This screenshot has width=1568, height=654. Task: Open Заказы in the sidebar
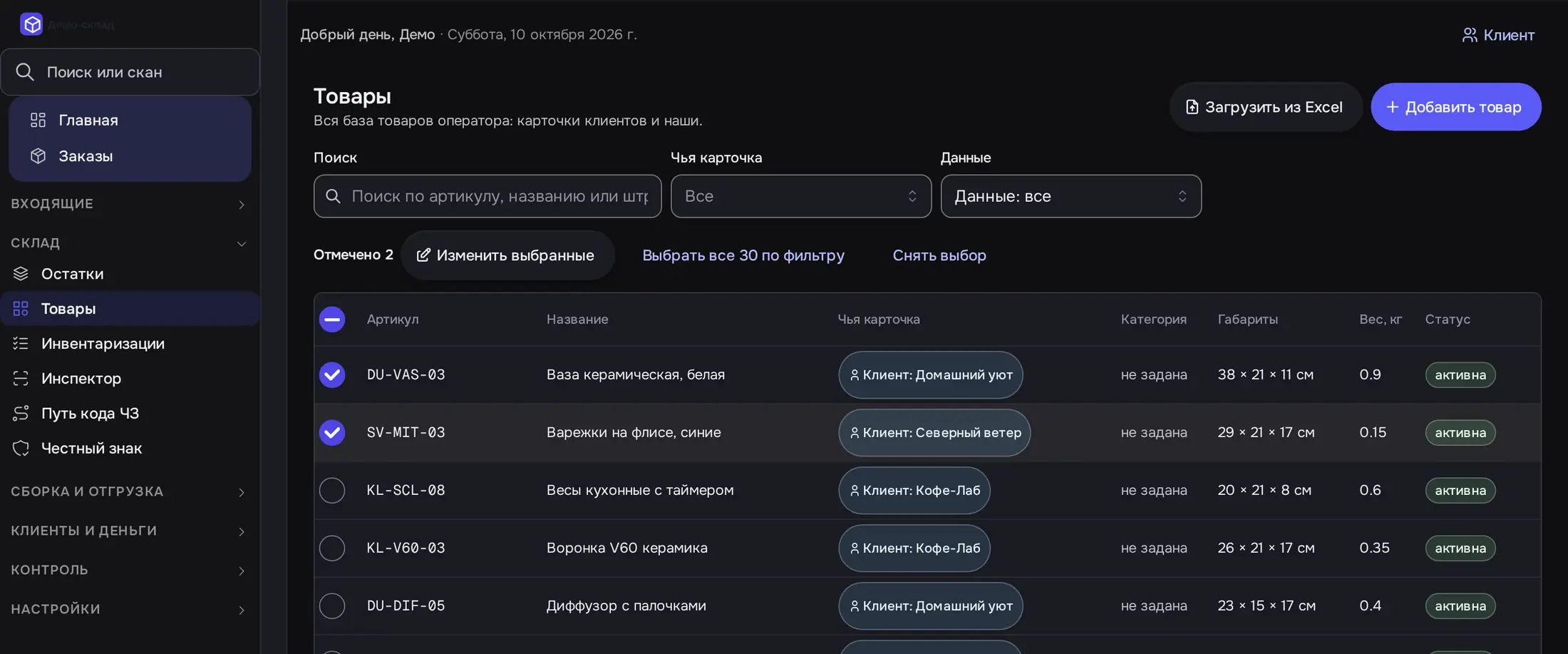(130, 155)
